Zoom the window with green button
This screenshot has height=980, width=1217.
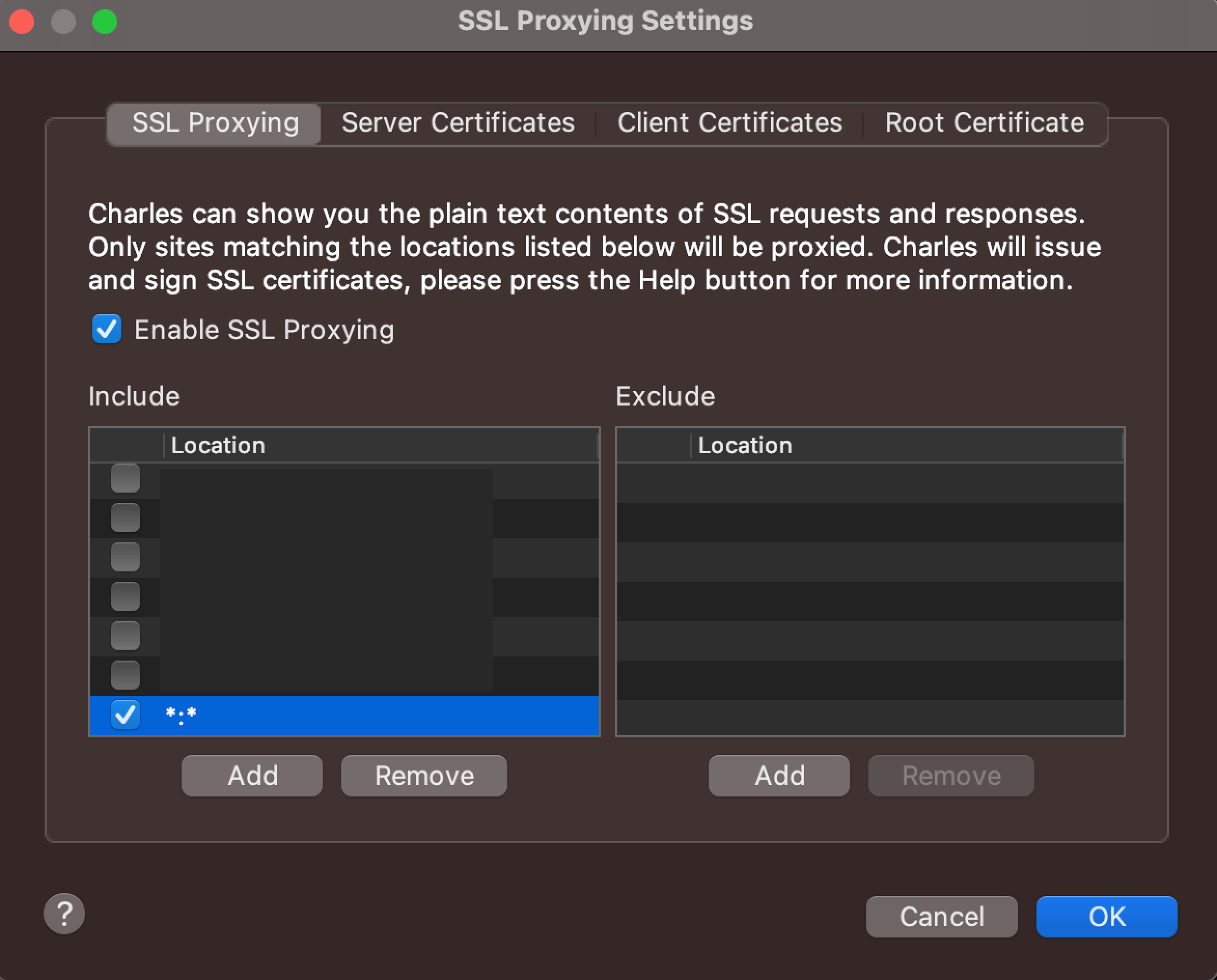click(x=104, y=22)
